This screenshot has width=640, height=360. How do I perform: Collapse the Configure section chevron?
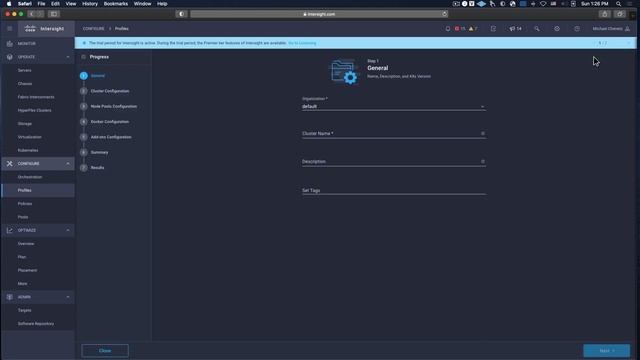click(68, 163)
